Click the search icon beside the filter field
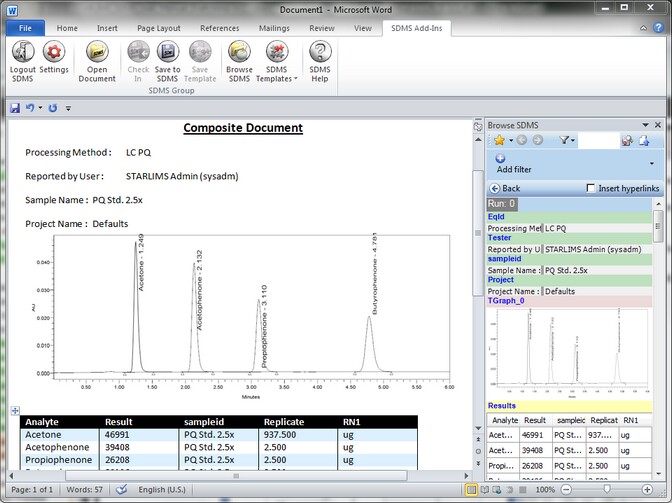Screen dimensions: 672x503 tap(627, 141)
